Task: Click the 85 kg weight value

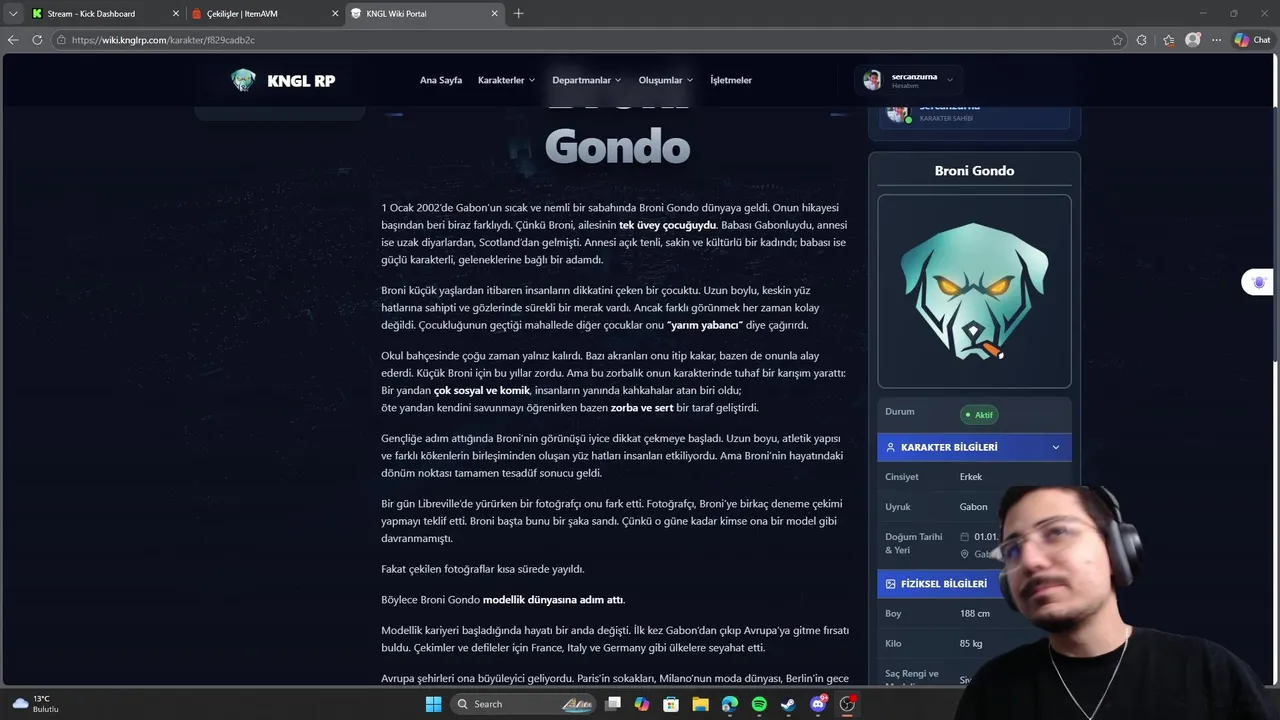Action: [971, 643]
